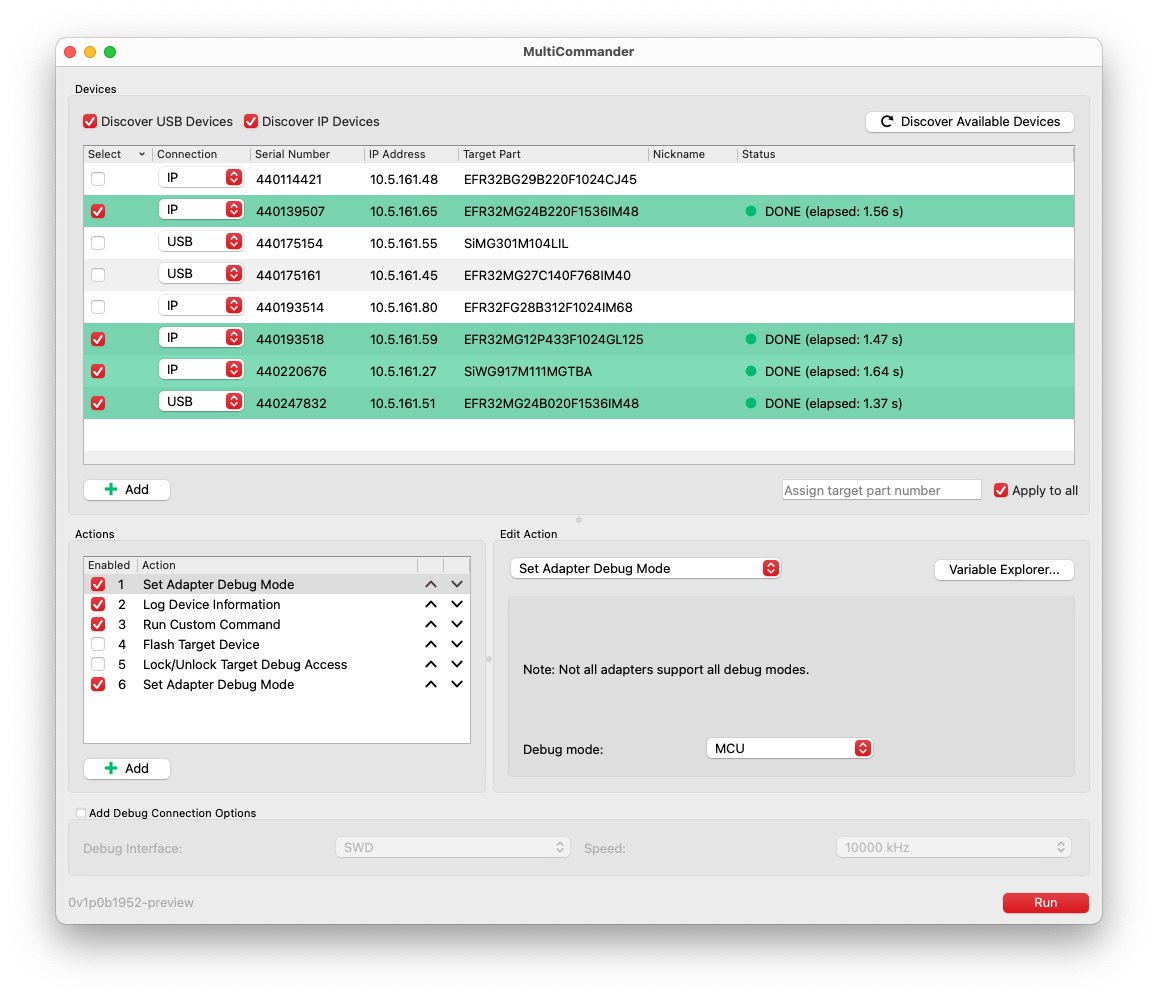Image resolution: width=1158 pixels, height=998 pixels.
Task: Move Lock/Unlock Target Debug Access down
Action: (457, 665)
